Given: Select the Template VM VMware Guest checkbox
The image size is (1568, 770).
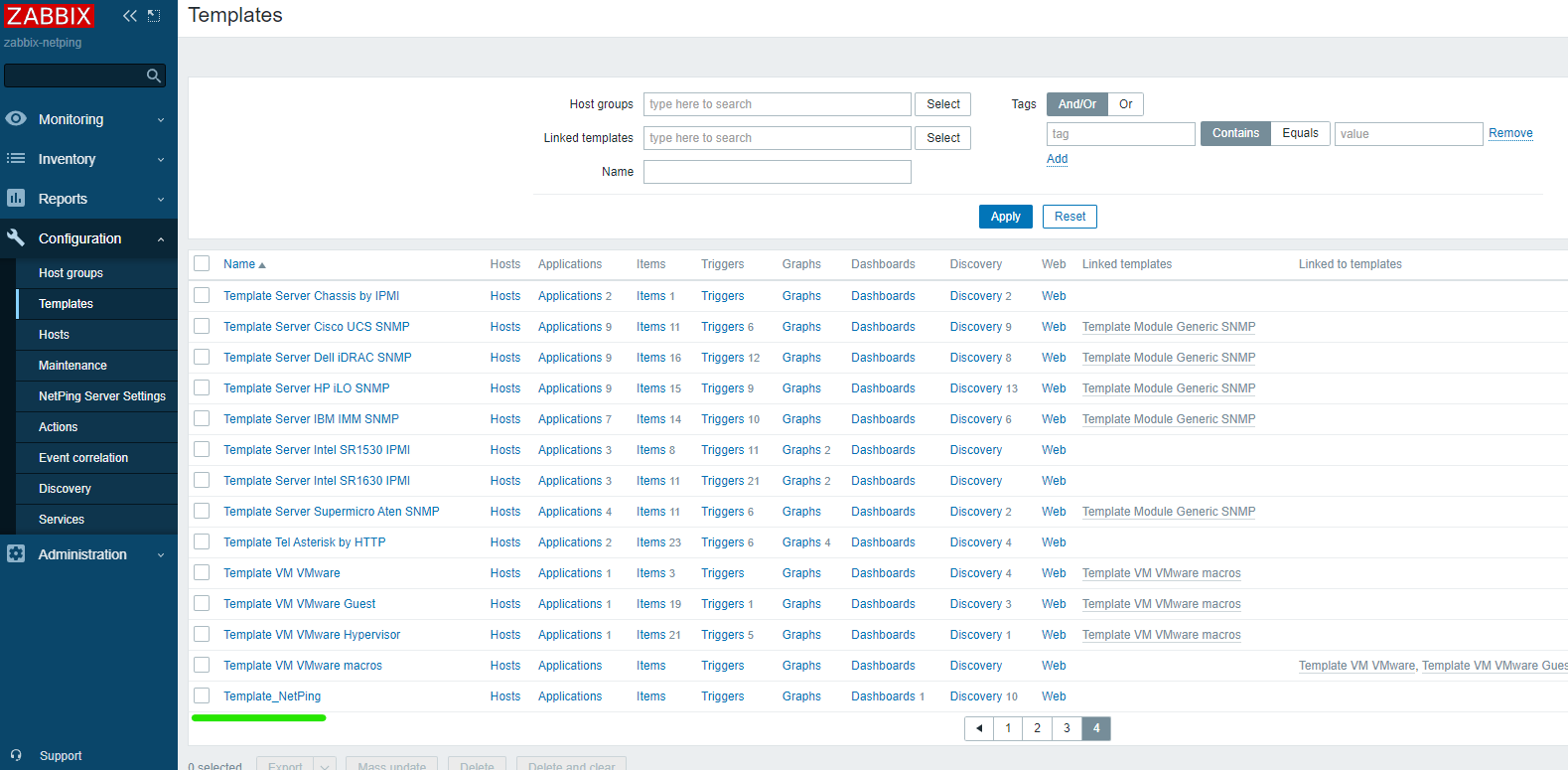Looking at the screenshot, I should (x=202, y=603).
